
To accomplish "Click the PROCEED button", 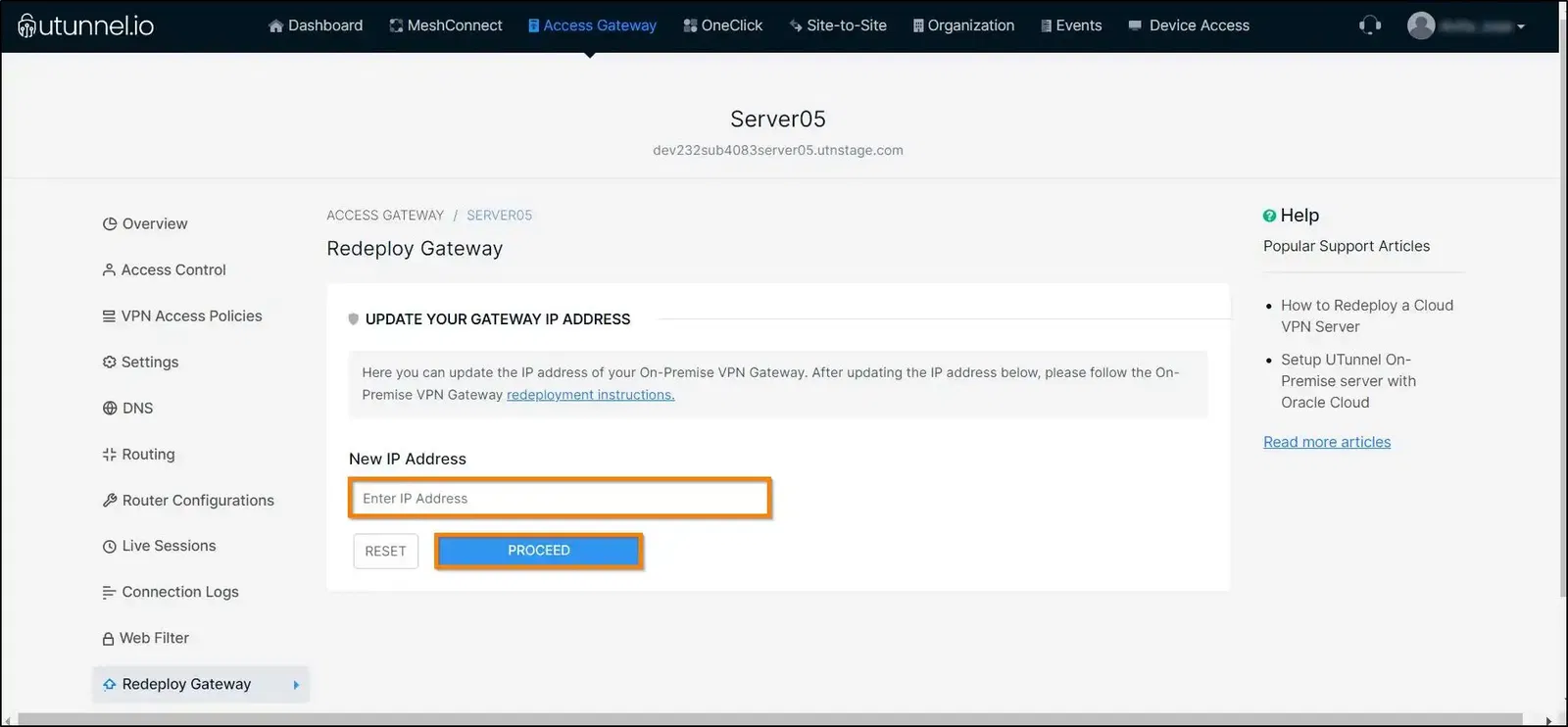I will coord(539,551).
